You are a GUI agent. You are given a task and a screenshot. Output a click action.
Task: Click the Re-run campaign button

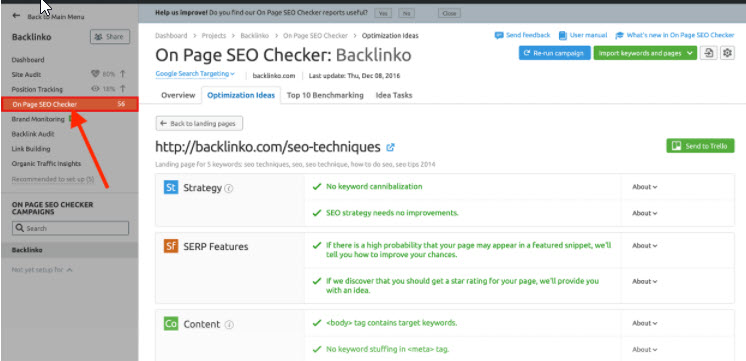554,53
